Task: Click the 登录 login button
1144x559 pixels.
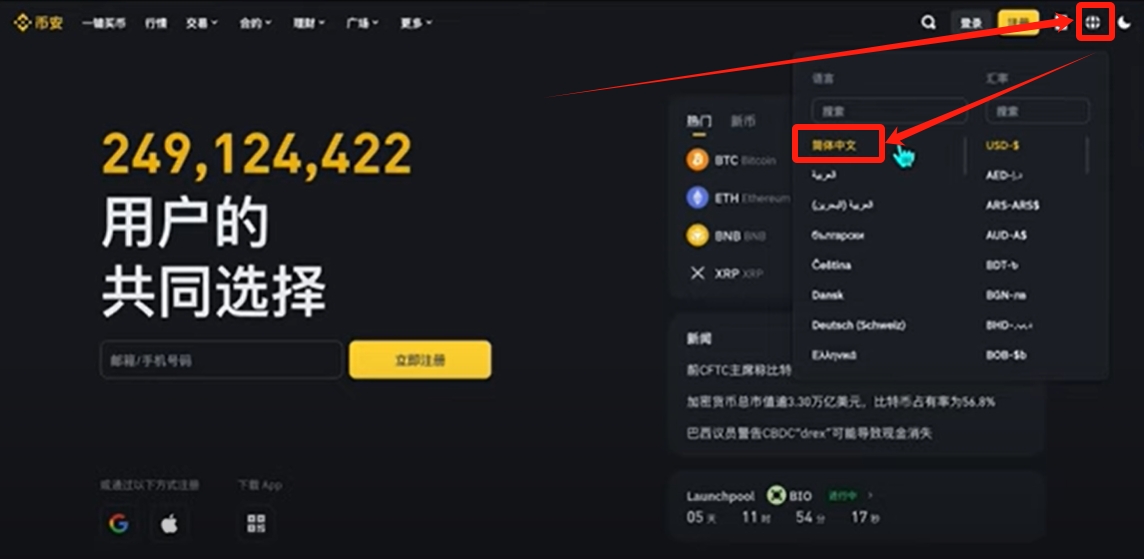Action: pyautogui.click(x=971, y=23)
